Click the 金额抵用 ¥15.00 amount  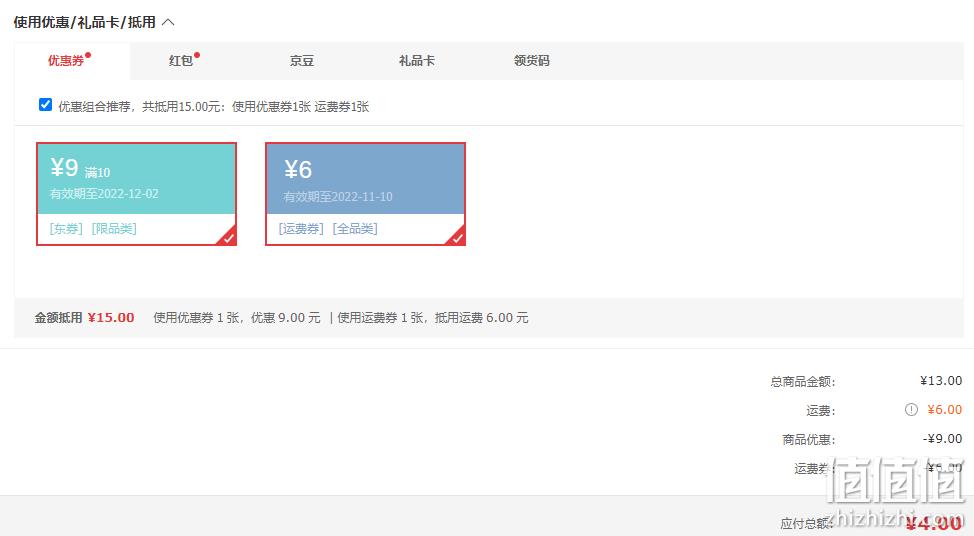111,317
